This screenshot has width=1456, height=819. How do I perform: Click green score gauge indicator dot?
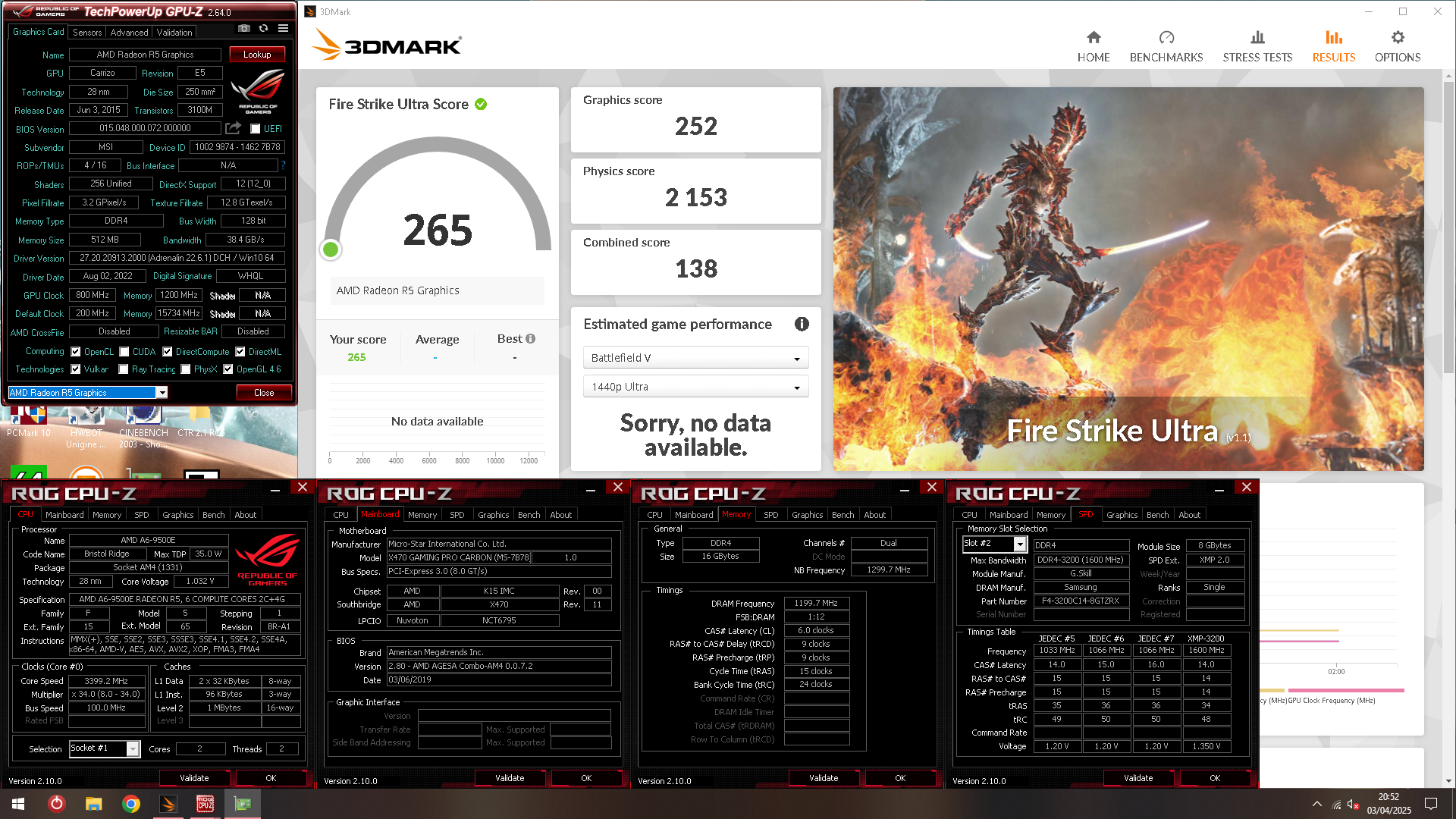pos(331,249)
